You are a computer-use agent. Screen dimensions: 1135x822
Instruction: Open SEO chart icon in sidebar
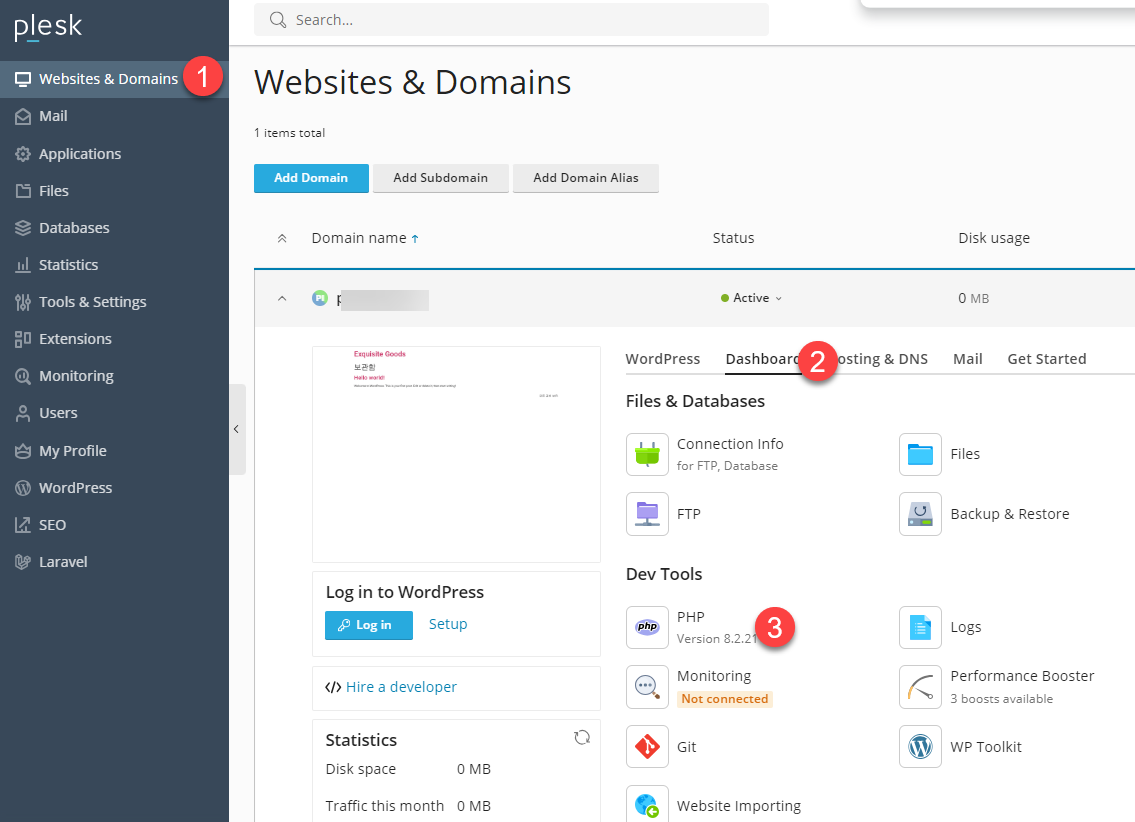click(x=23, y=525)
